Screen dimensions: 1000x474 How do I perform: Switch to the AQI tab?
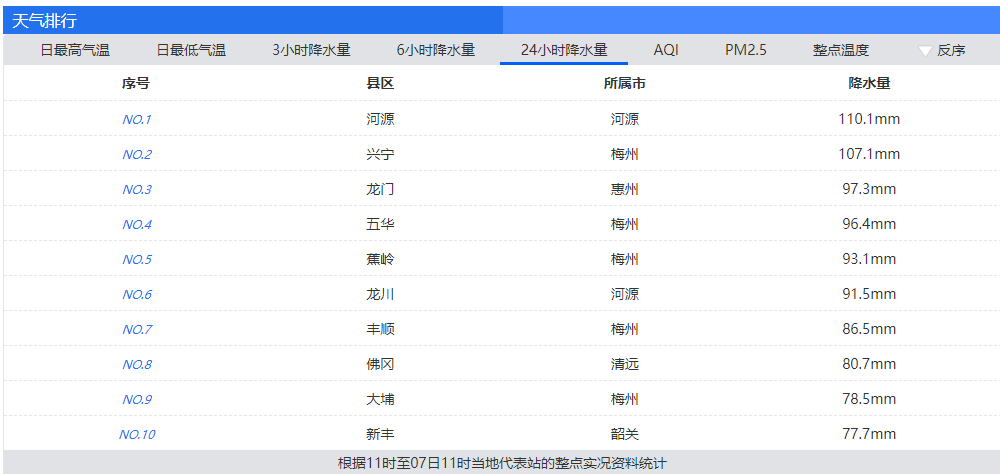coord(666,50)
